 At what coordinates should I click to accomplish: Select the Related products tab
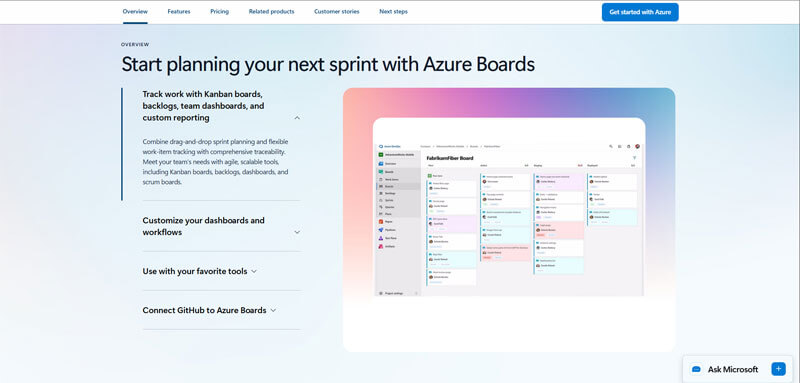point(271,12)
